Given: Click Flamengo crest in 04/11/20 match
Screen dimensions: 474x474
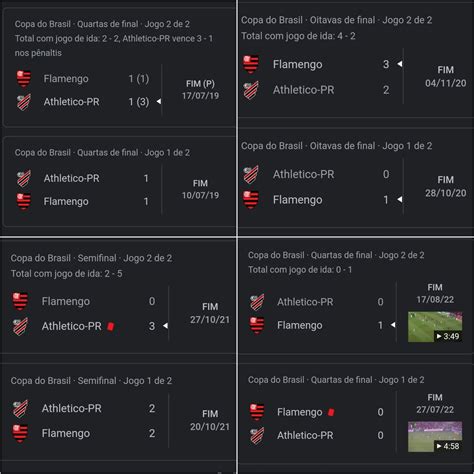Looking at the screenshot, I should [251, 64].
